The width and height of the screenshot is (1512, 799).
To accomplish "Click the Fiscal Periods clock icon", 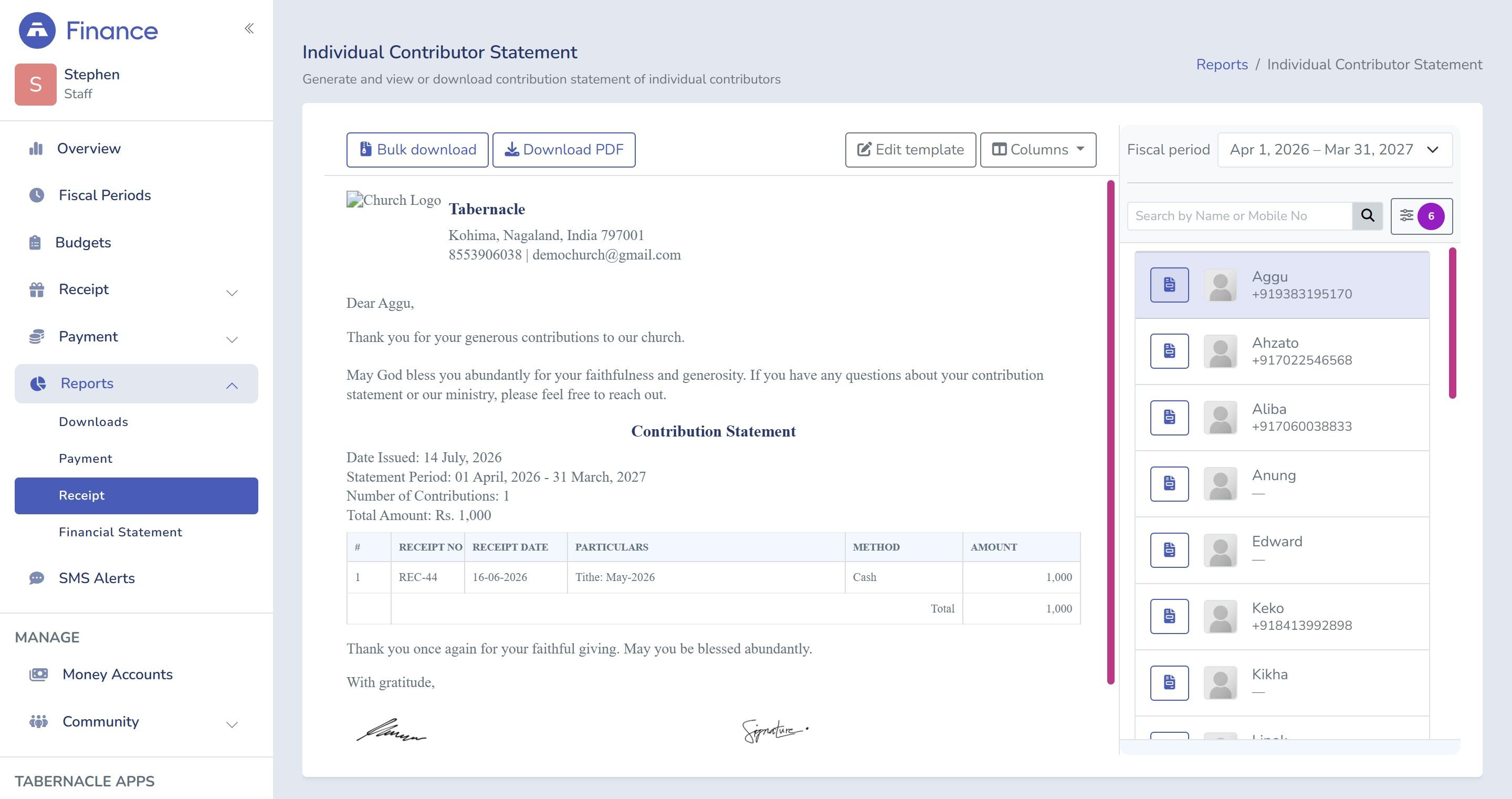I will [x=36, y=195].
